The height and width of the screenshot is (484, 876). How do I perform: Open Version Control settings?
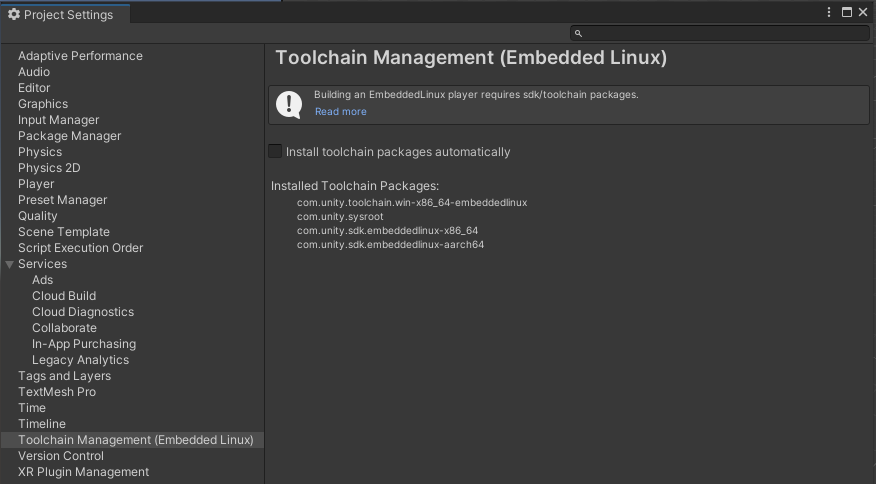[x=61, y=456]
